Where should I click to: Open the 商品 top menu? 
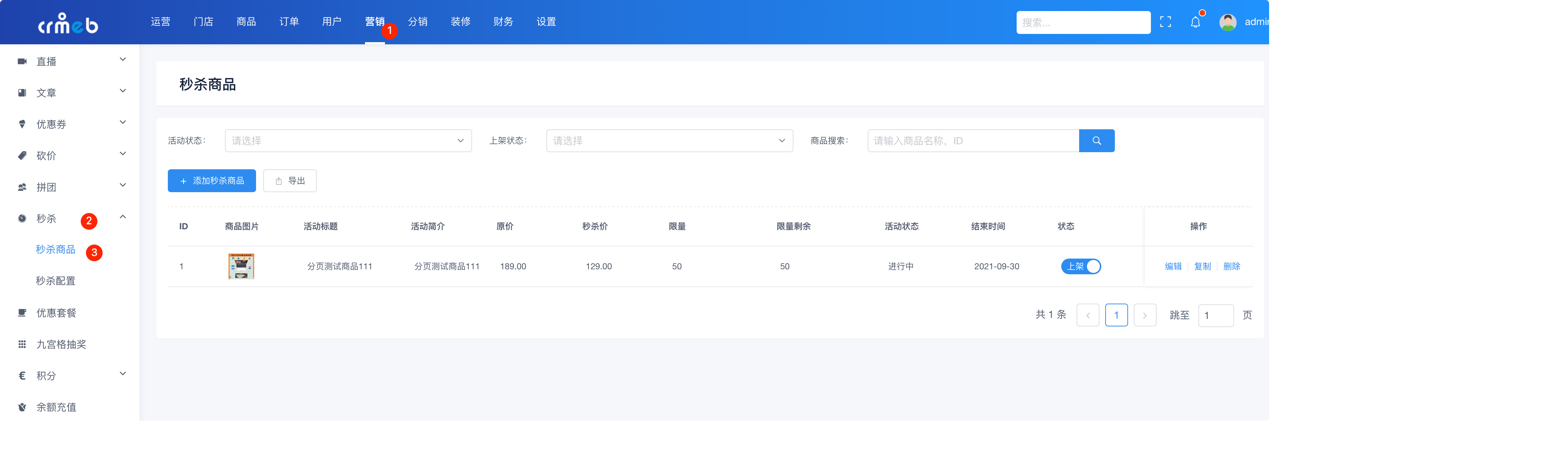pyautogui.click(x=246, y=22)
